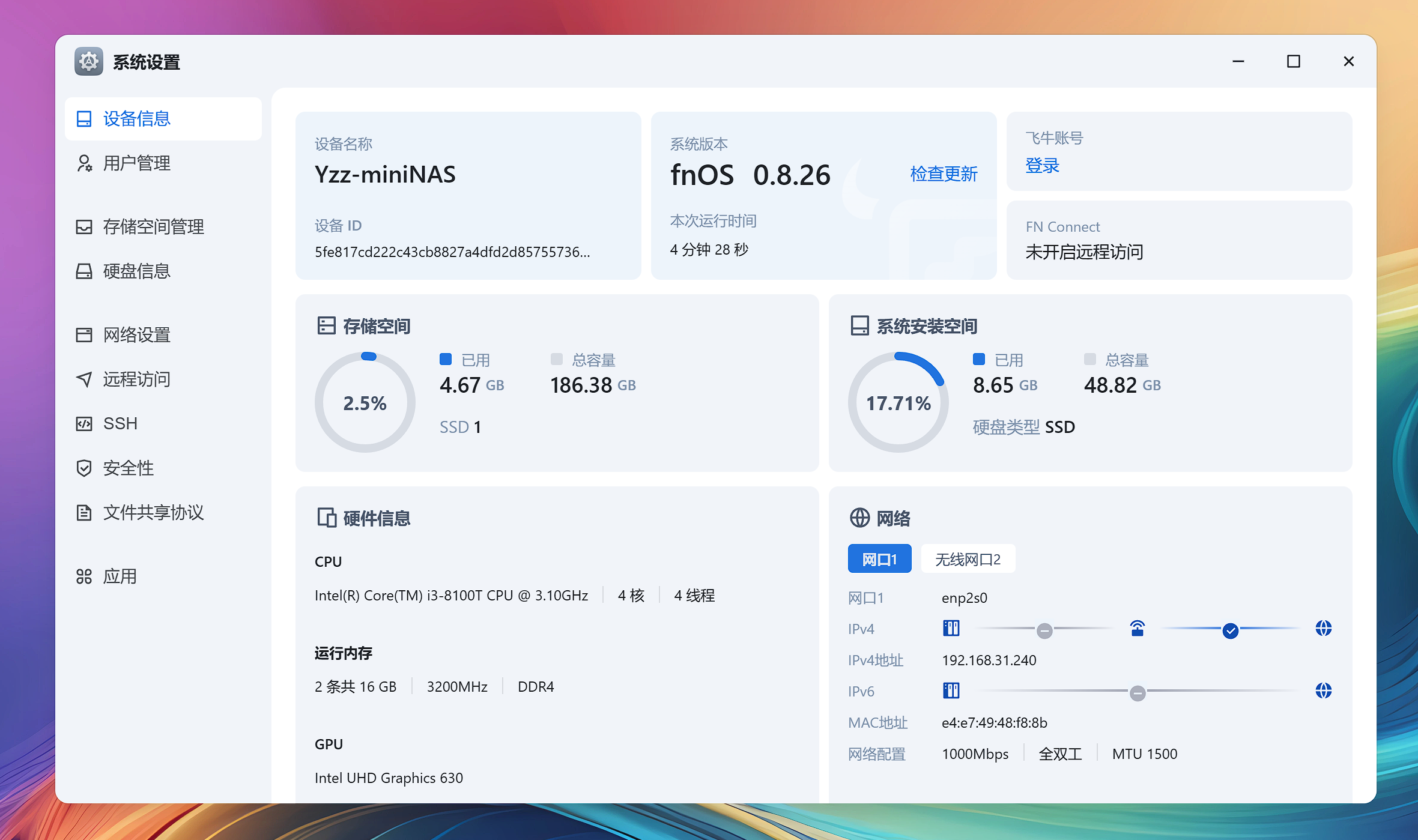Click the IPv6 disconnected status indicator

point(1138,693)
